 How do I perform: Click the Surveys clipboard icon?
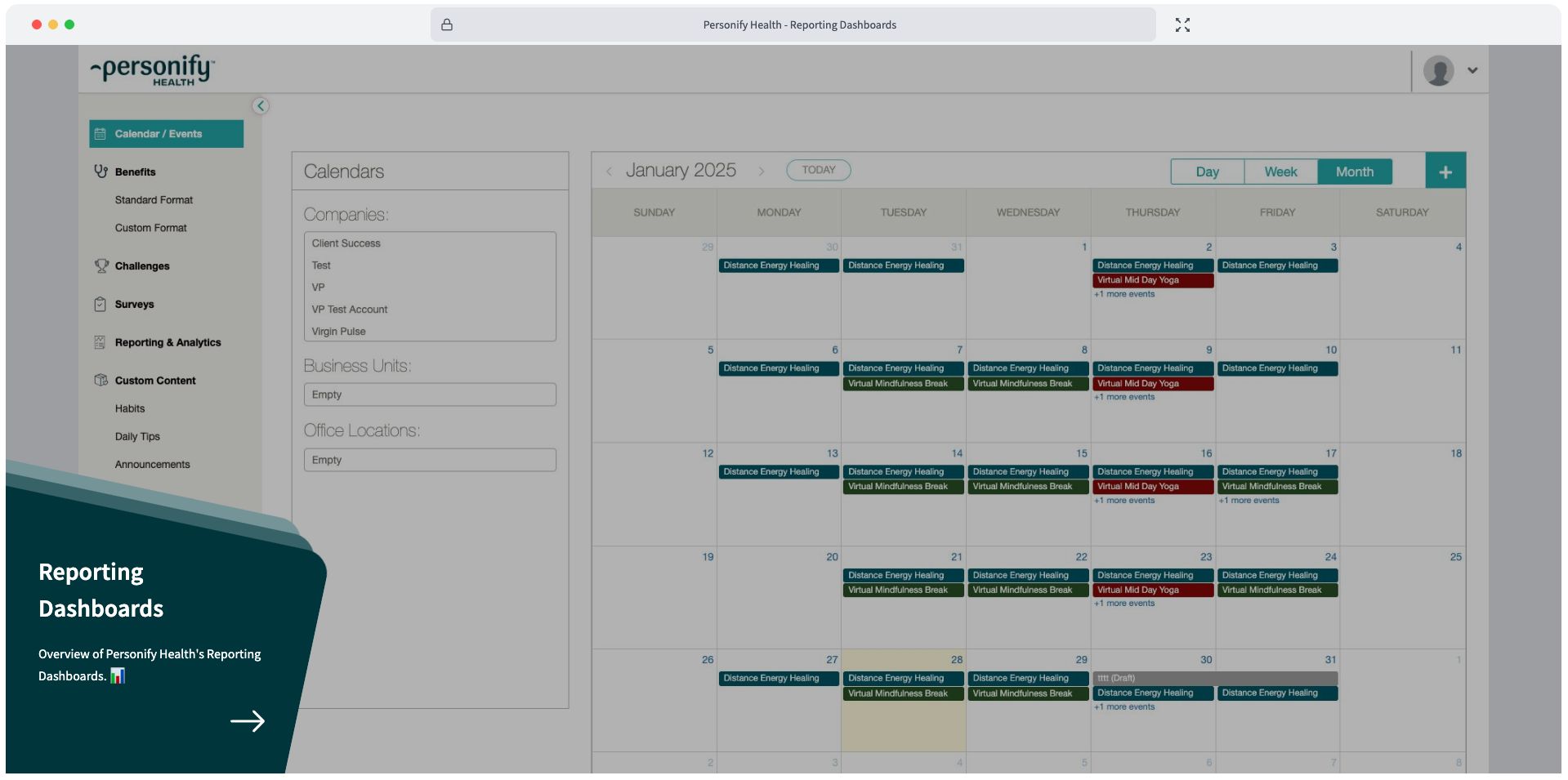101,305
